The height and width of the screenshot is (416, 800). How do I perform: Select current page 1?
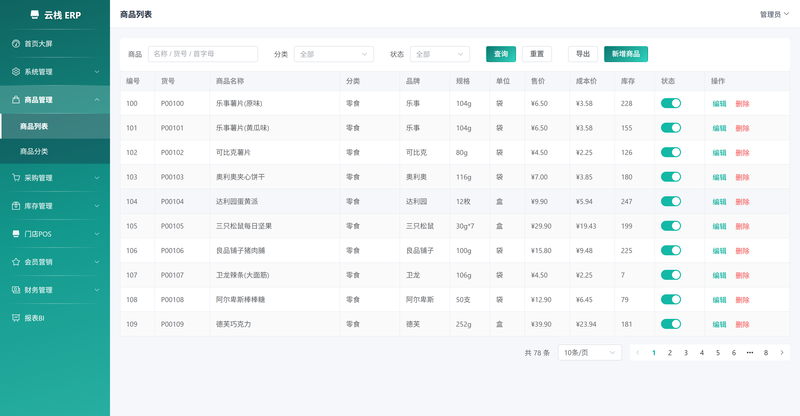tap(654, 353)
